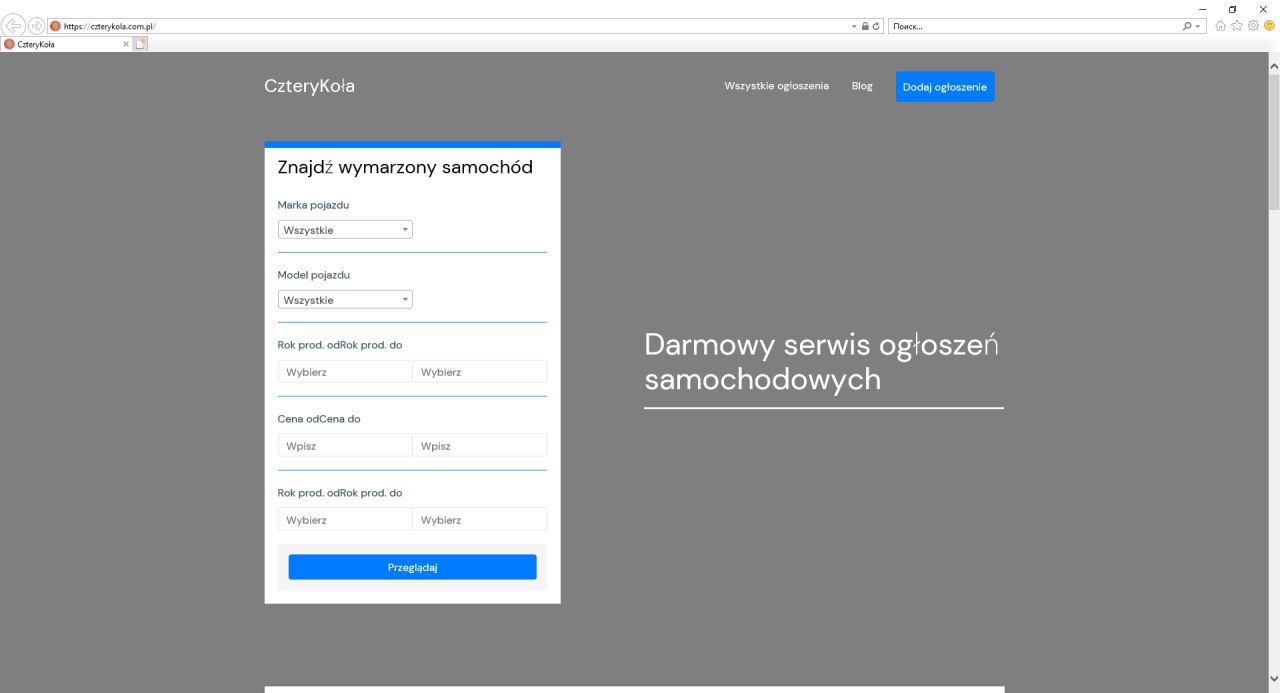Restore down the browser window

(1233, 8)
